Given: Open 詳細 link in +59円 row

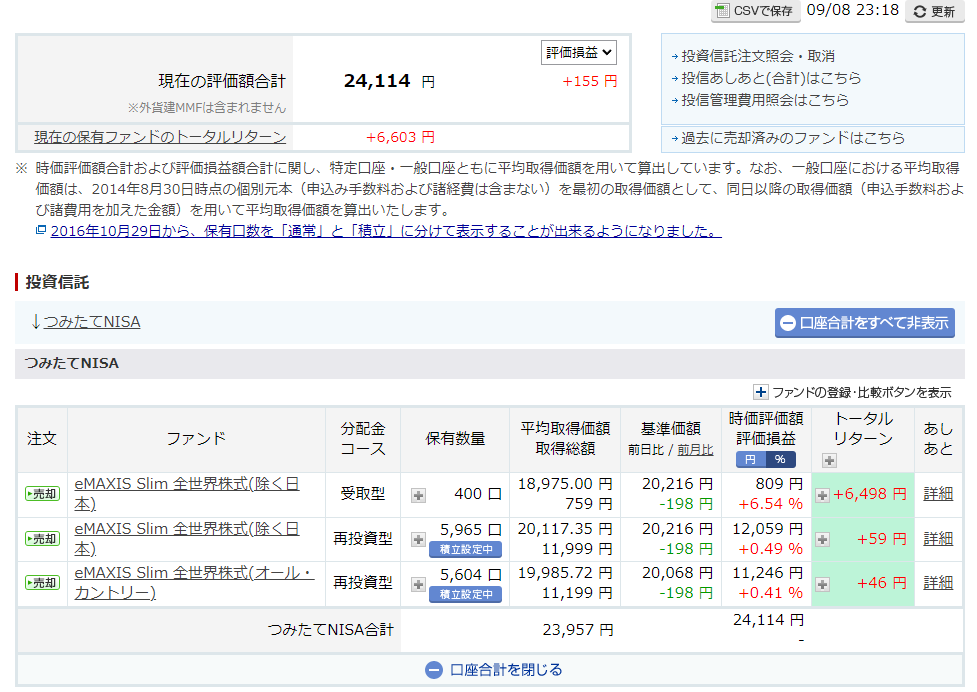Looking at the screenshot, I should click(x=938, y=539).
